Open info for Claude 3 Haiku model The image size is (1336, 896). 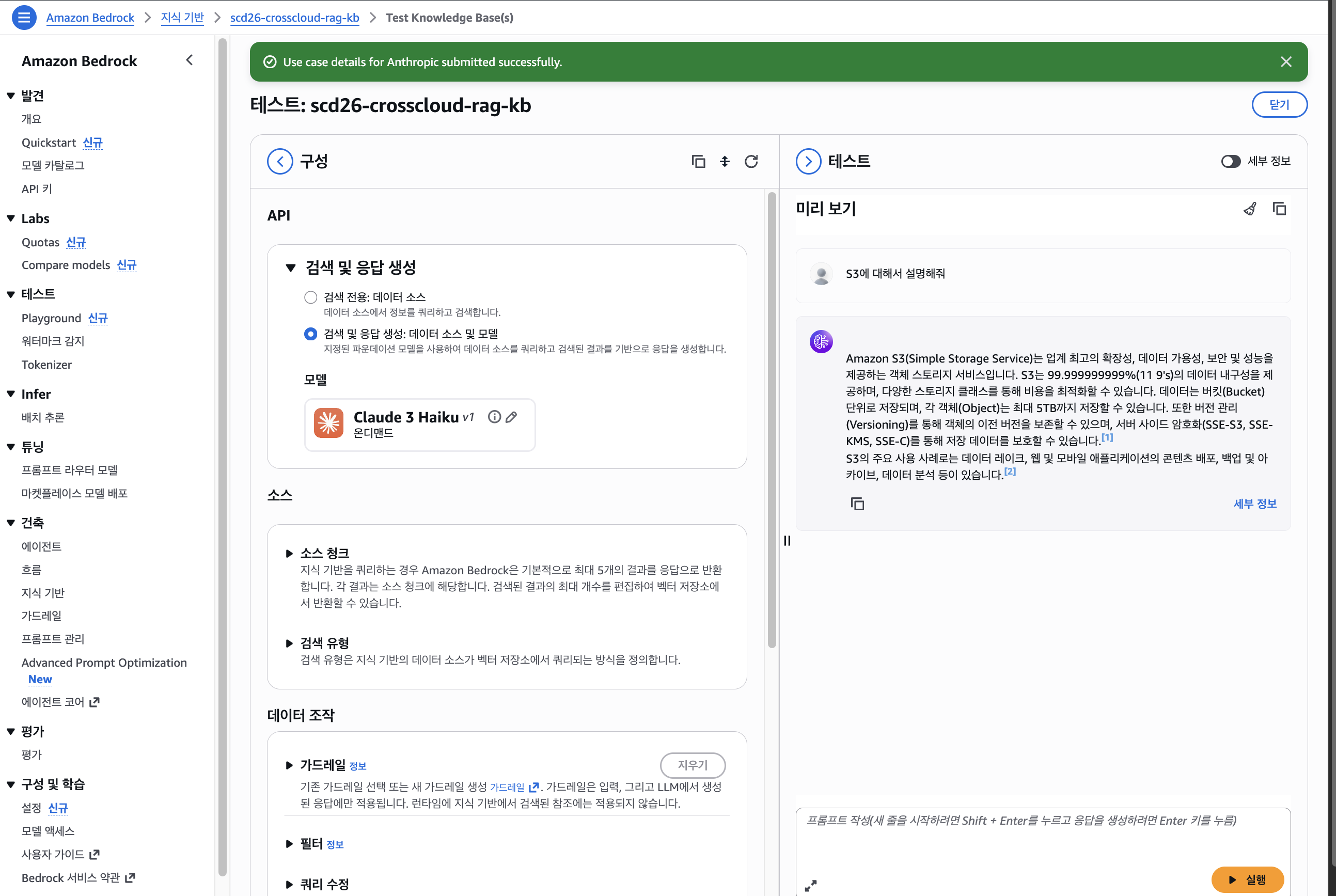pos(494,417)
